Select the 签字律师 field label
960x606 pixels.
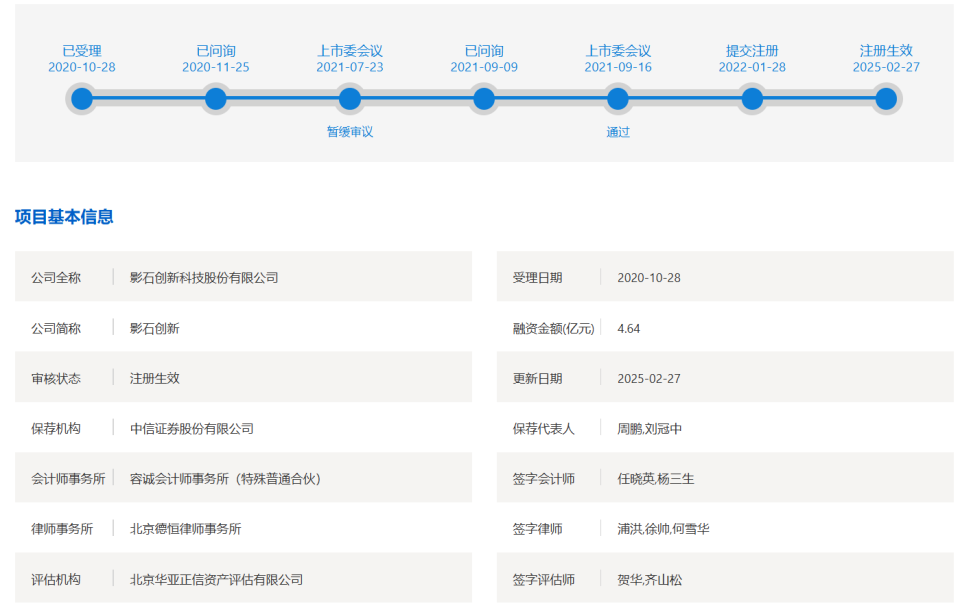pos(538,529)
